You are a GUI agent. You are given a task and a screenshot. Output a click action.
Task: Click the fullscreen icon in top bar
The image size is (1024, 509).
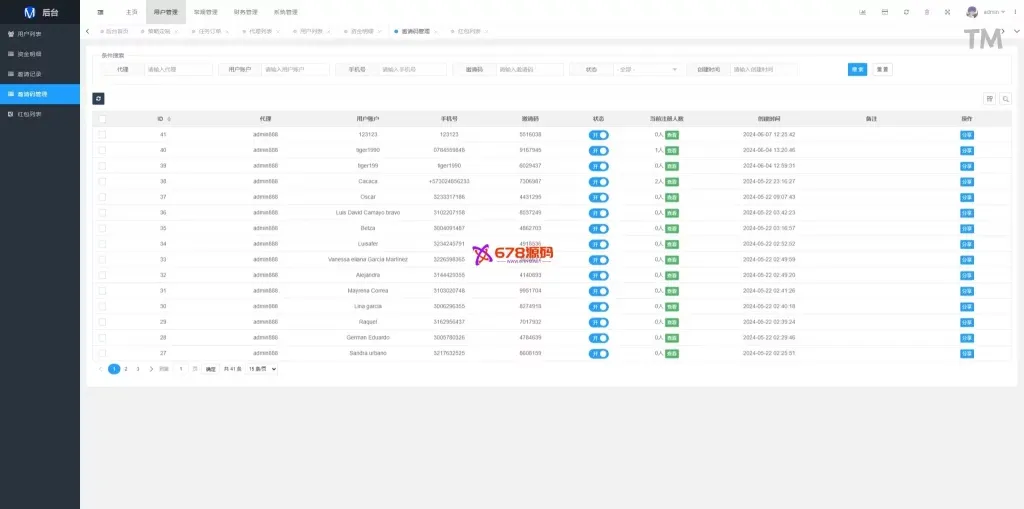pyautogui.click(x=948, y=12)
